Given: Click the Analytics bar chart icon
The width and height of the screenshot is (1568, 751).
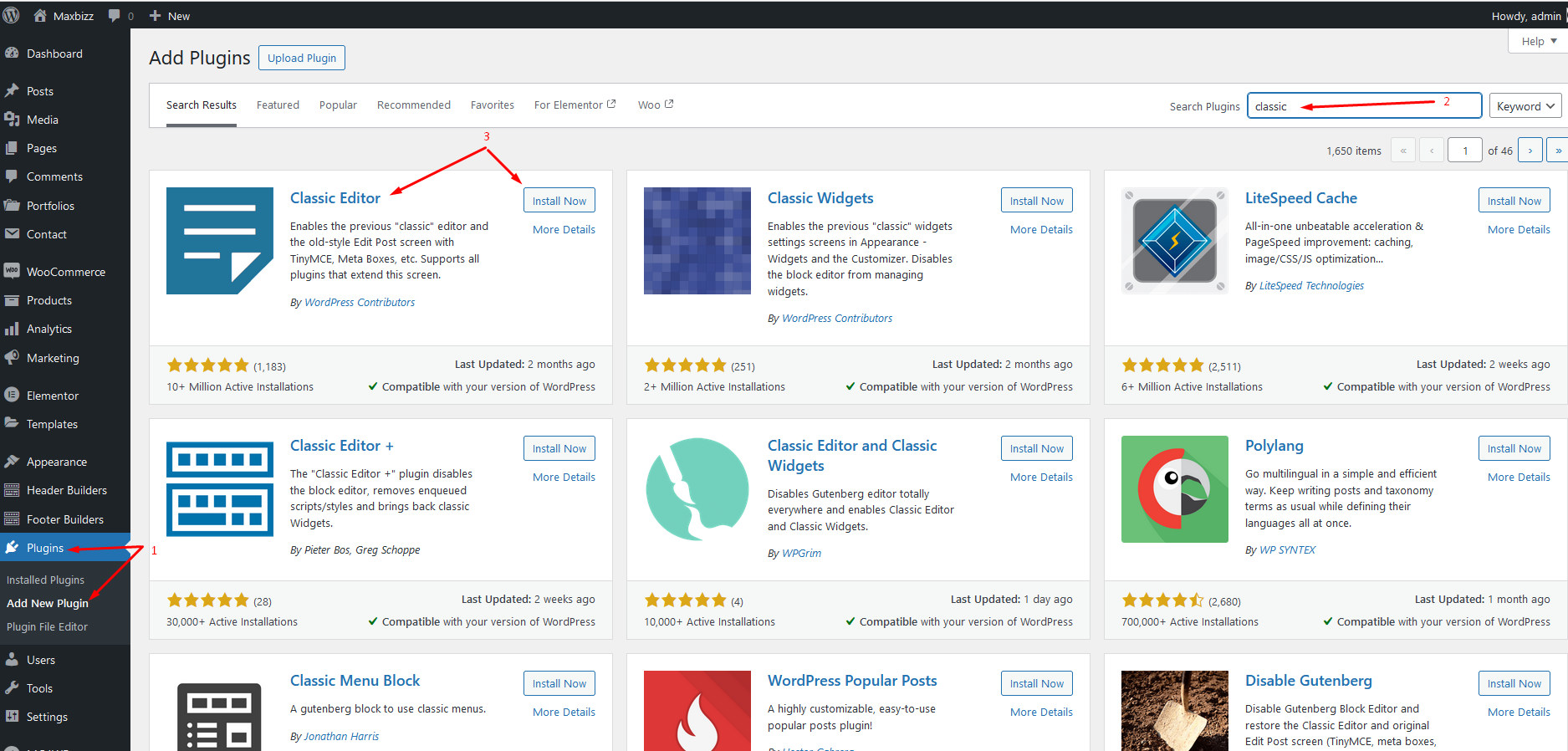Looking at the screenshot, I should [12, 329].
